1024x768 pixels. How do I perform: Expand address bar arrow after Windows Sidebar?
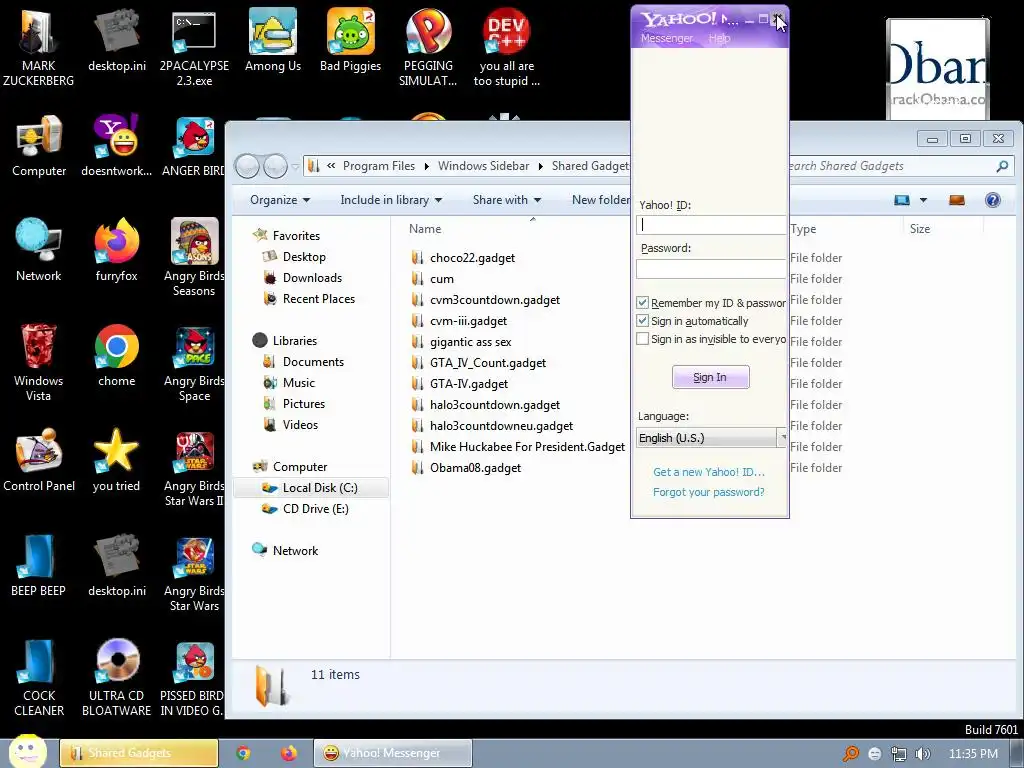coord(541,167)
